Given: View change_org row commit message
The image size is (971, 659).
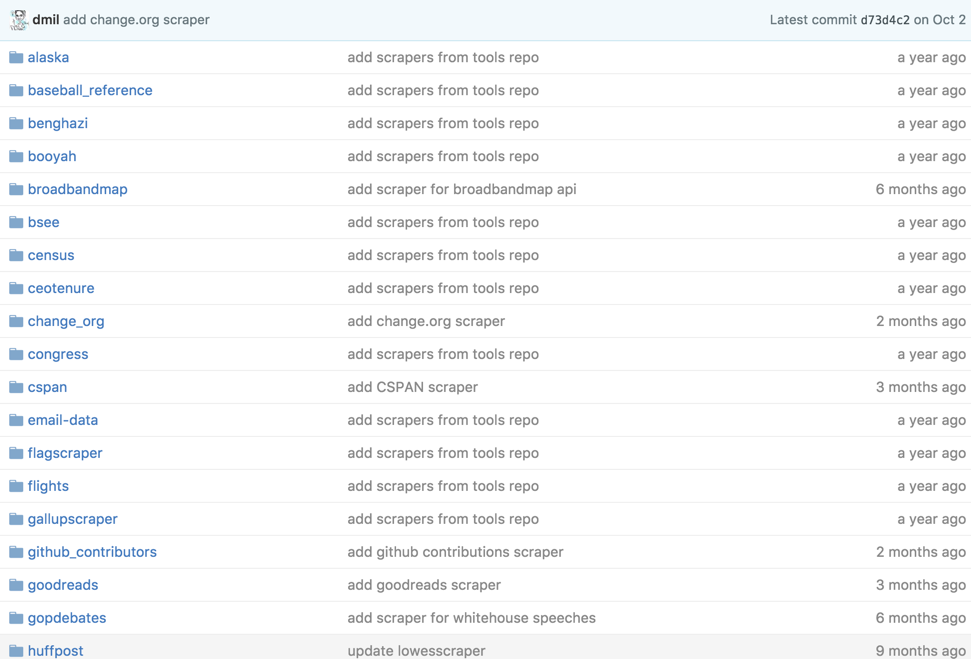Looking at the screenshot, I should (426, 321).
